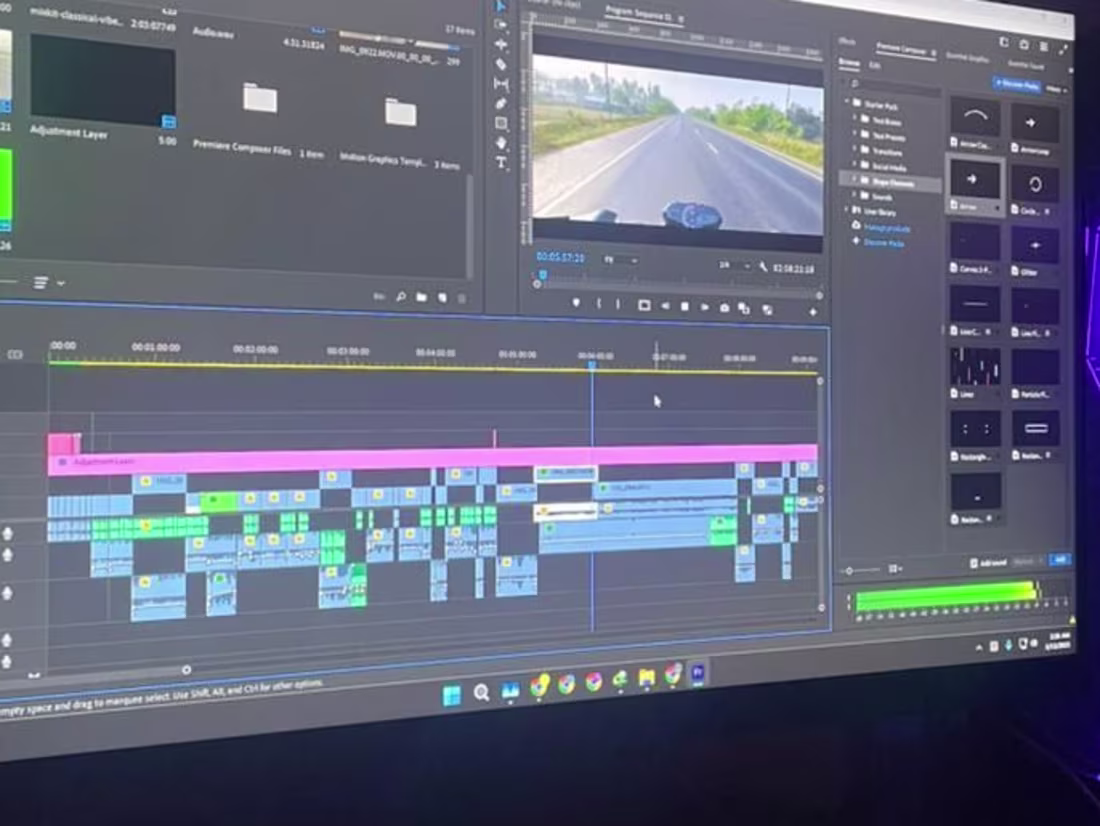Adjust the Composer thumbnail size slider
Image resolution: width=1100 pixels, height=826 pixels.
click(850, 571)
